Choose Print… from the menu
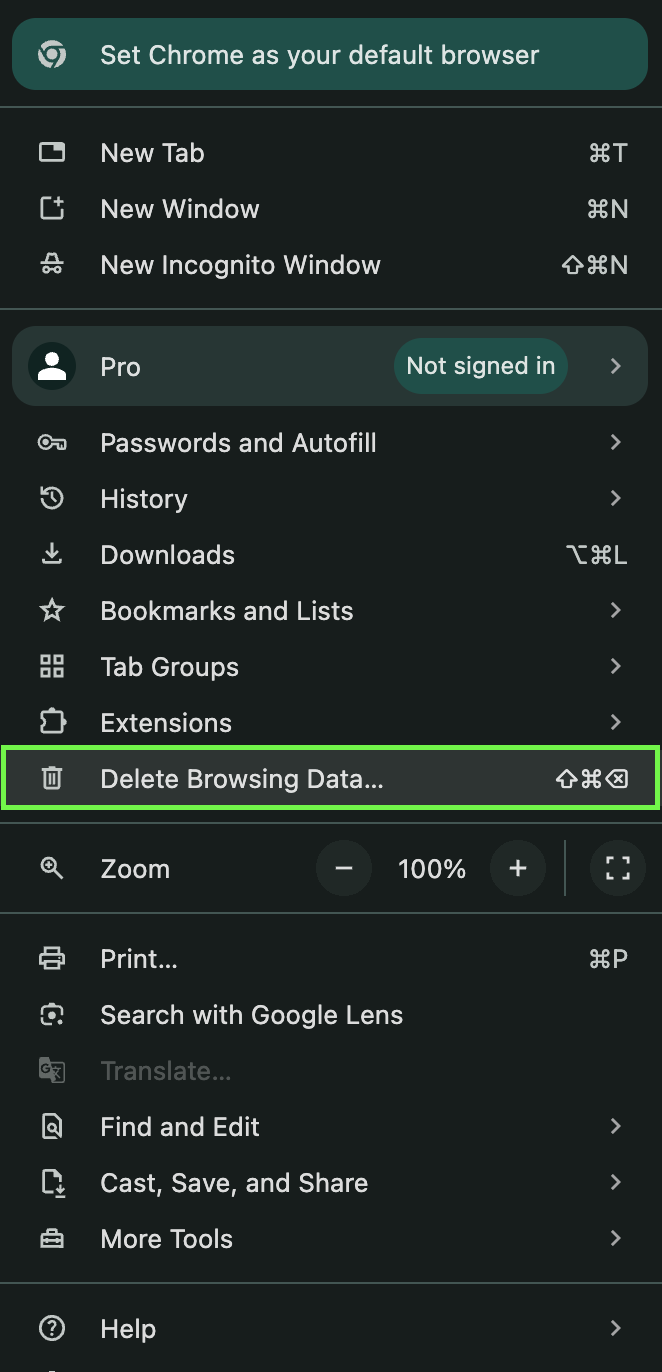The image size is (662, 1372). tap(139, 959)
